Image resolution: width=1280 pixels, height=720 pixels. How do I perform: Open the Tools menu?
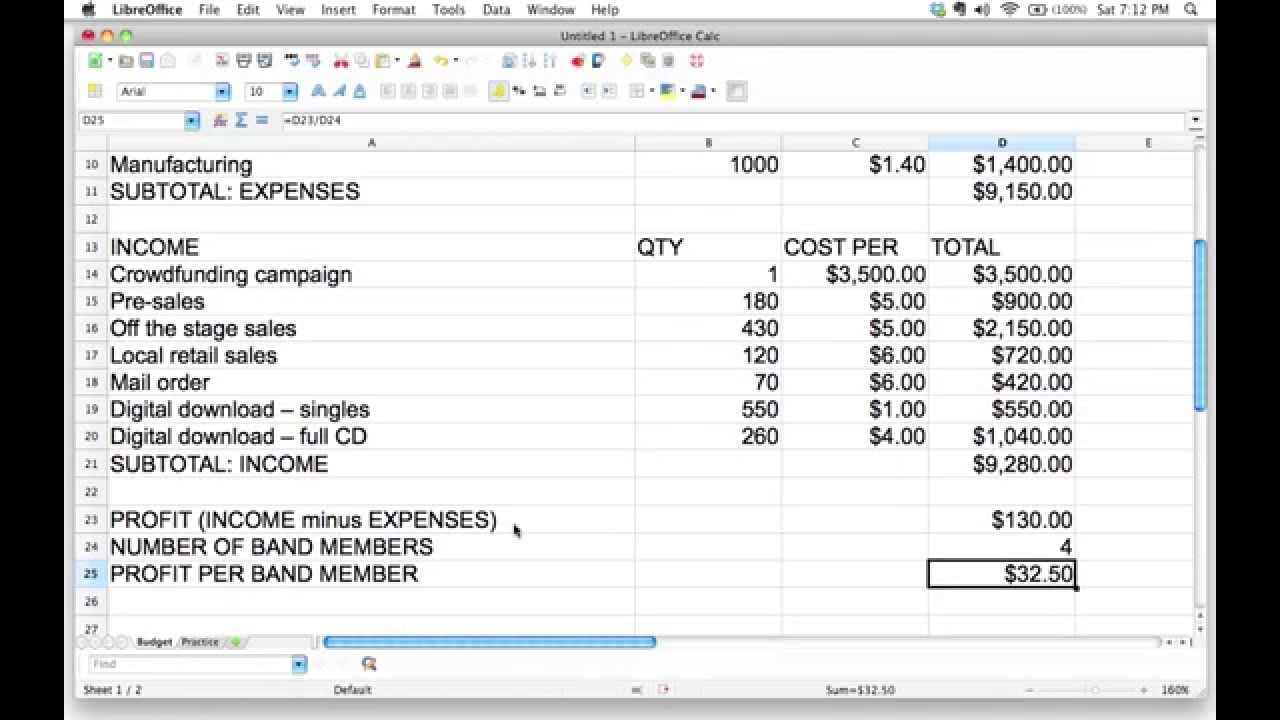(448, 9)
